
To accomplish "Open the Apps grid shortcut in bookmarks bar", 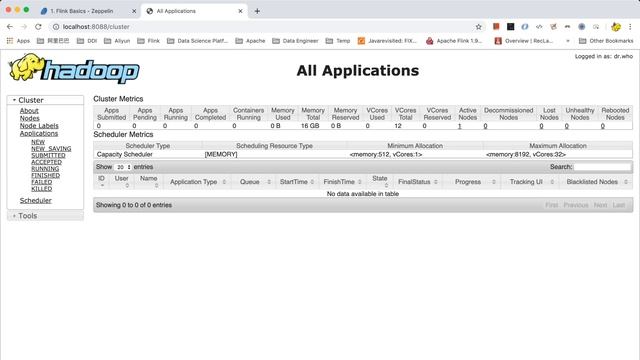I will tap(18, 41).
